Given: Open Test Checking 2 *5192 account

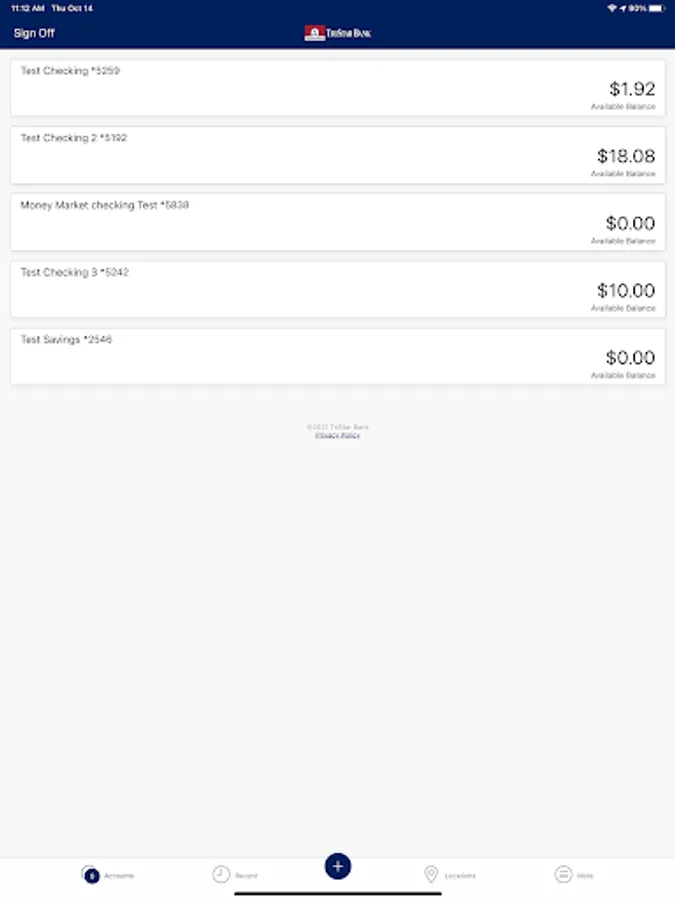Looking at the screenshot, I should (338, 155).
